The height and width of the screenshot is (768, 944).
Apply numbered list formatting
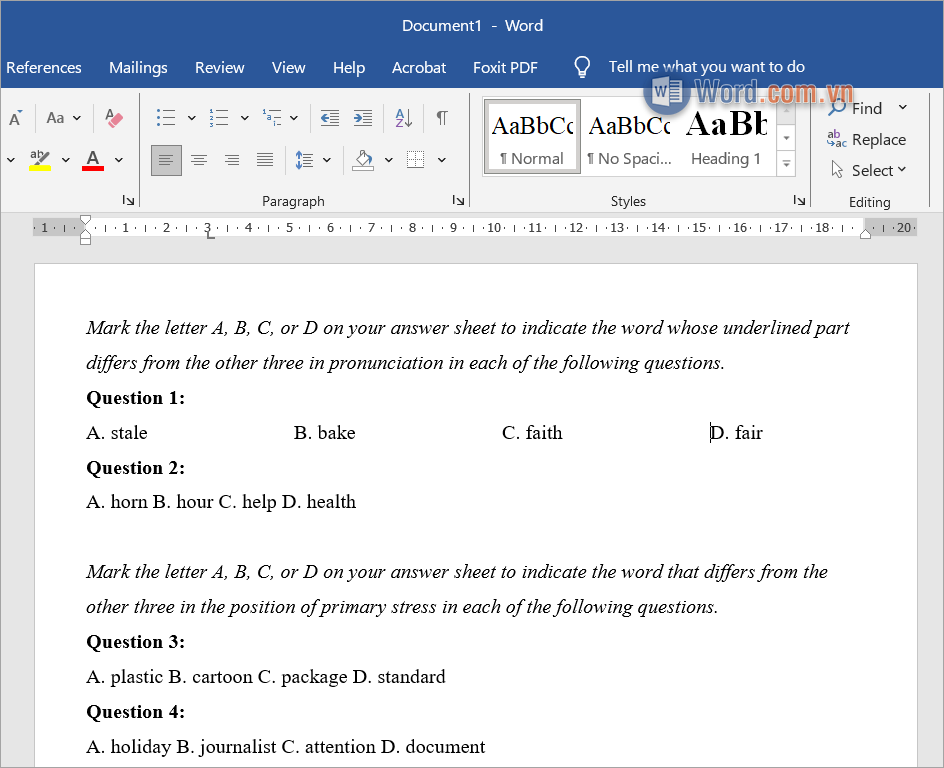pos(219,118)
